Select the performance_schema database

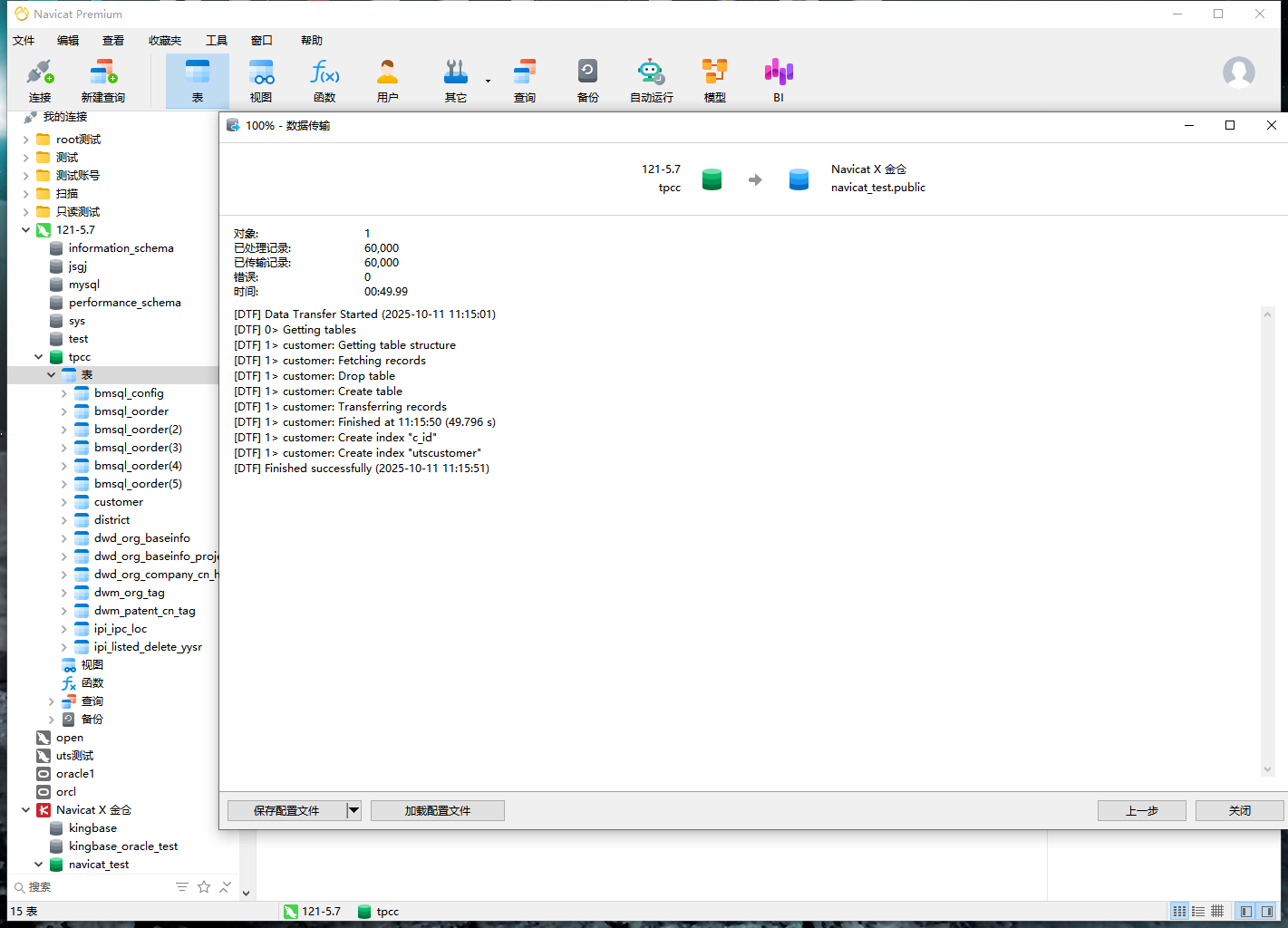124,303
